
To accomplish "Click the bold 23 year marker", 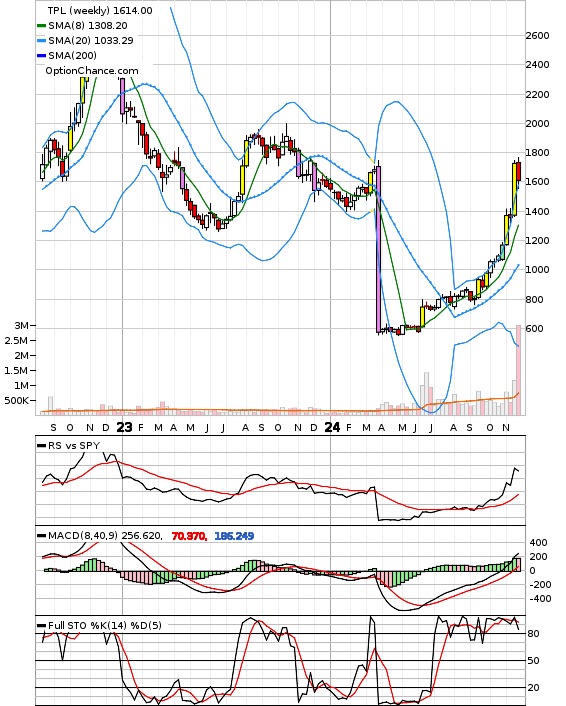I will pyautogui.click(x=124, y=427).
